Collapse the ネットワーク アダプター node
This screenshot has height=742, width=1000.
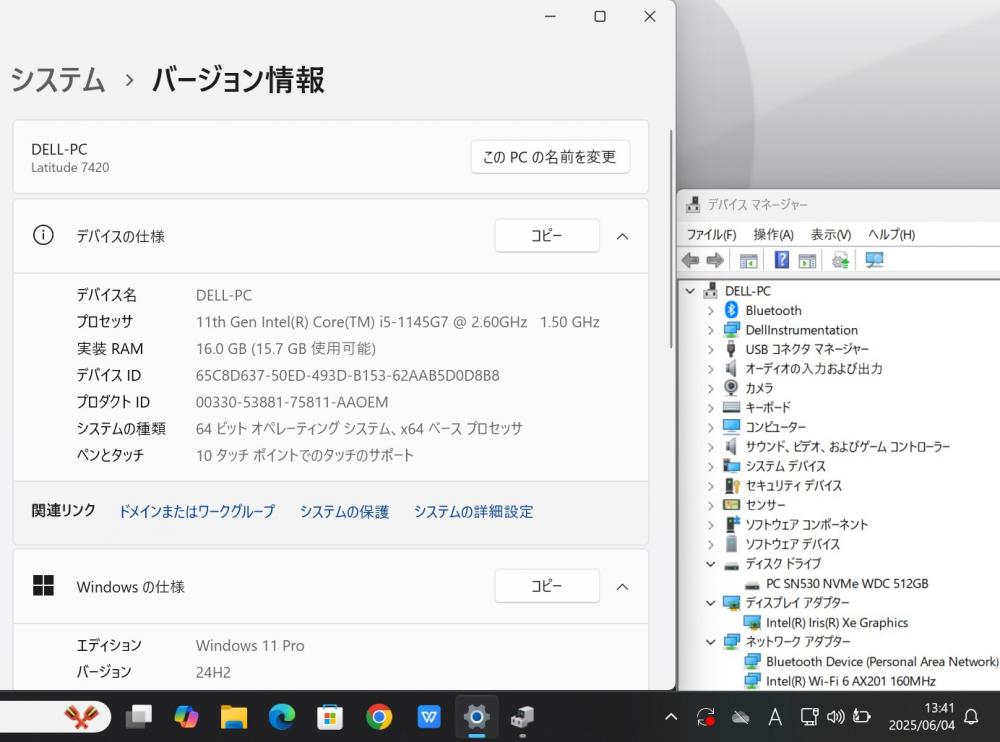click(710, 642)
